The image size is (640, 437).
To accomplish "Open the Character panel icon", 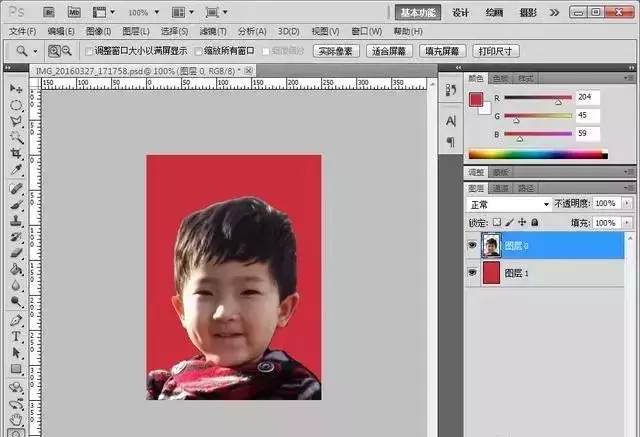I will coord(451,121).
